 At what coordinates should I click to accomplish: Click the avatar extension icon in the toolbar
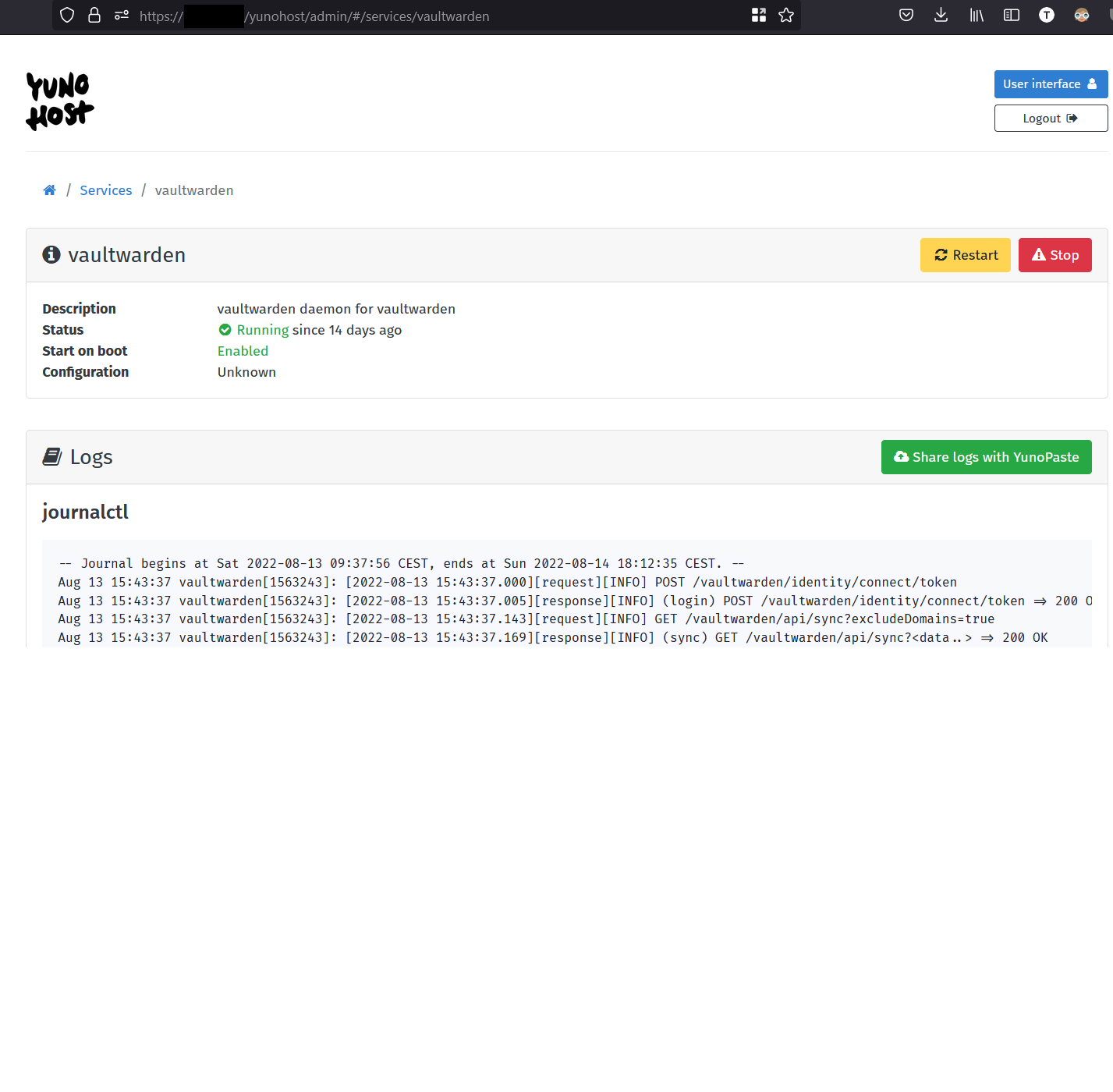pyautogui.click(x=1082, y=16)
